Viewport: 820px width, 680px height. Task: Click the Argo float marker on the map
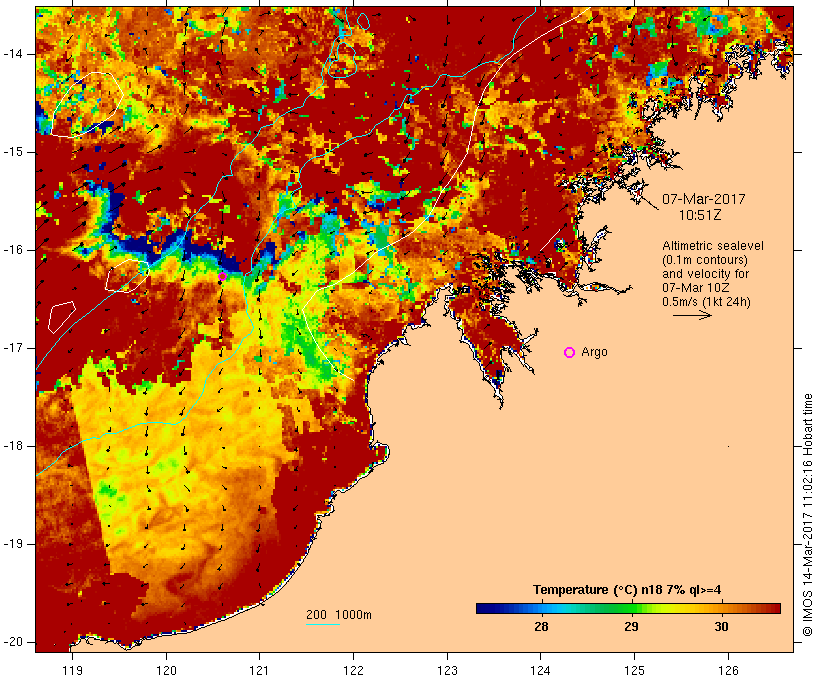click(222, 276)
